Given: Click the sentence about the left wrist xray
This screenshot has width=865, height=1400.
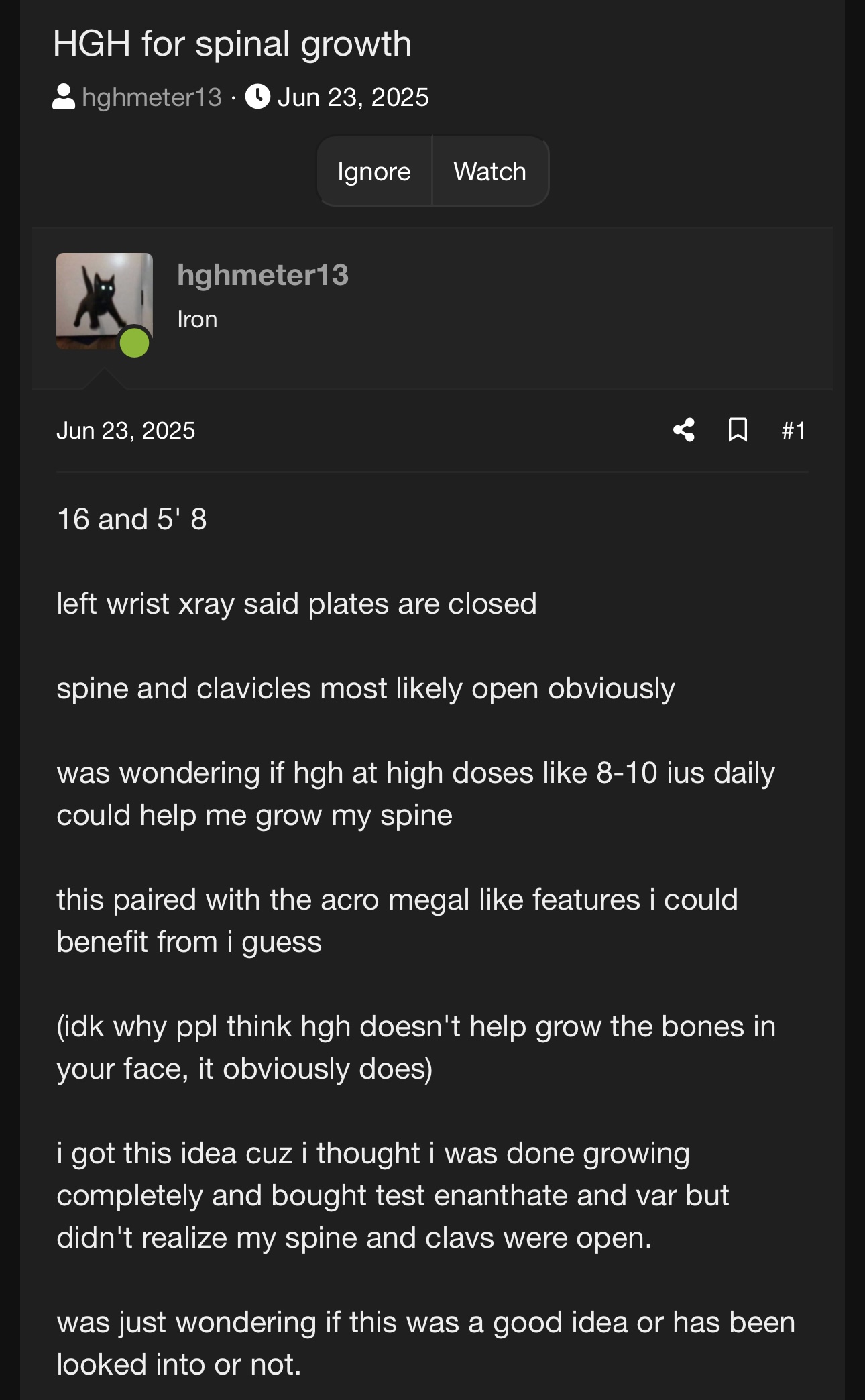Looking at the screenshot, I should [x=297, y=604].
